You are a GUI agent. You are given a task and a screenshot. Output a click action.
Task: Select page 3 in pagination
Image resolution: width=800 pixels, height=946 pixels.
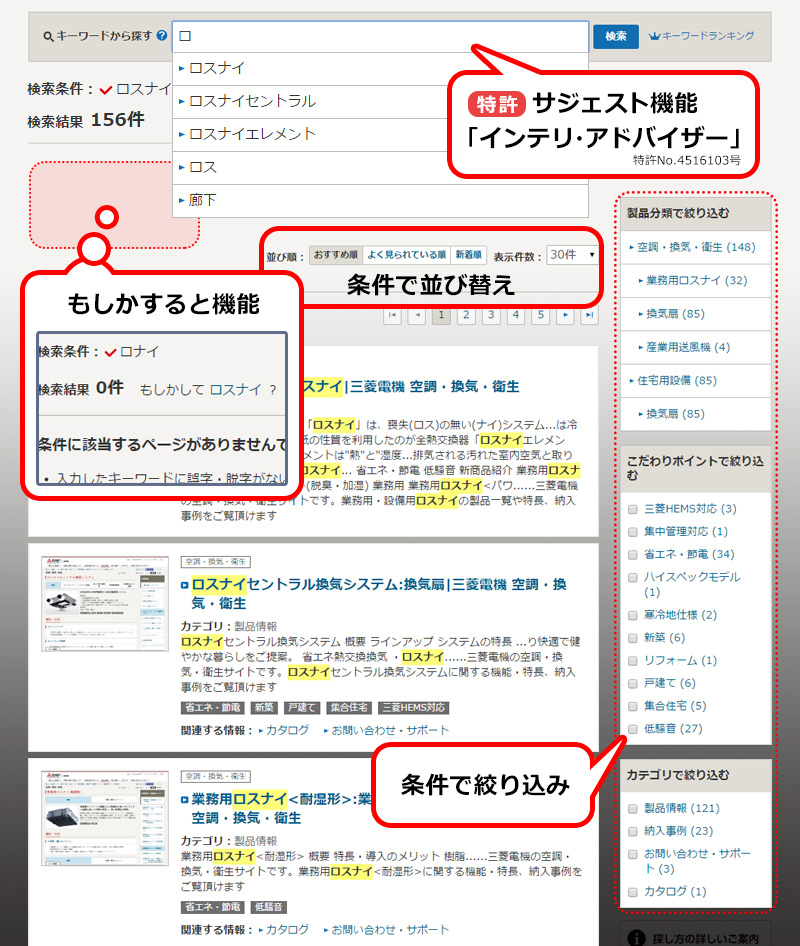(x=491, y=315)
